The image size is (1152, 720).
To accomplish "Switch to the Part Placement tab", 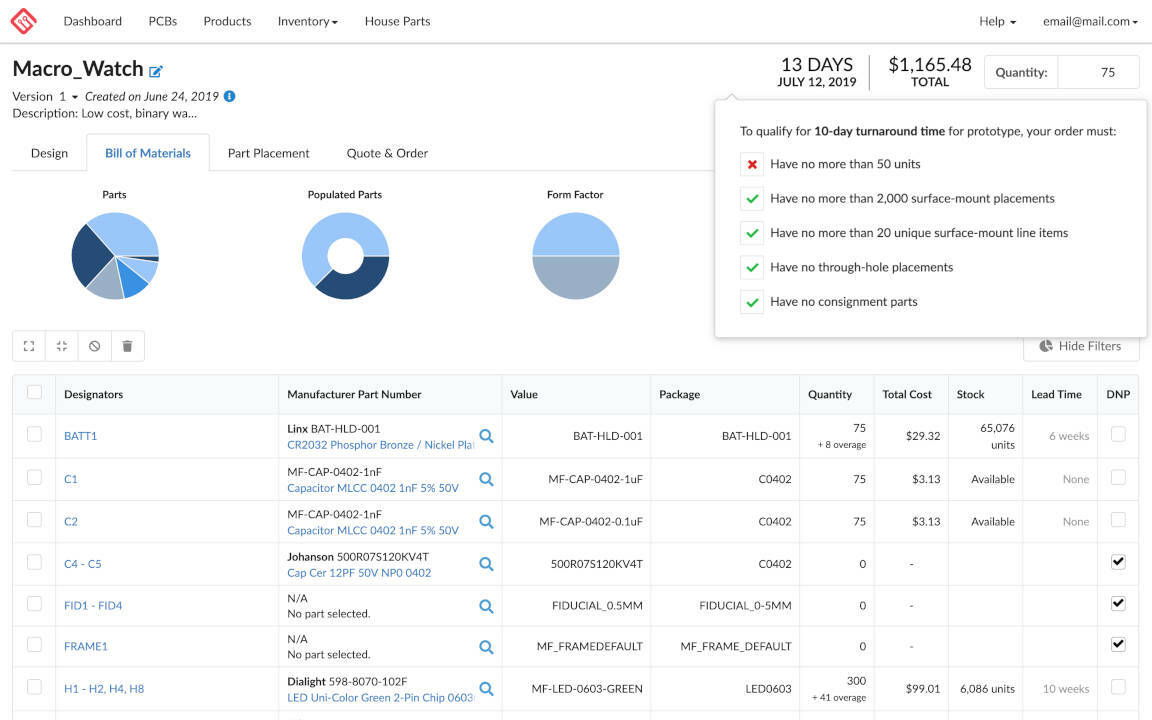I will 268,153.
